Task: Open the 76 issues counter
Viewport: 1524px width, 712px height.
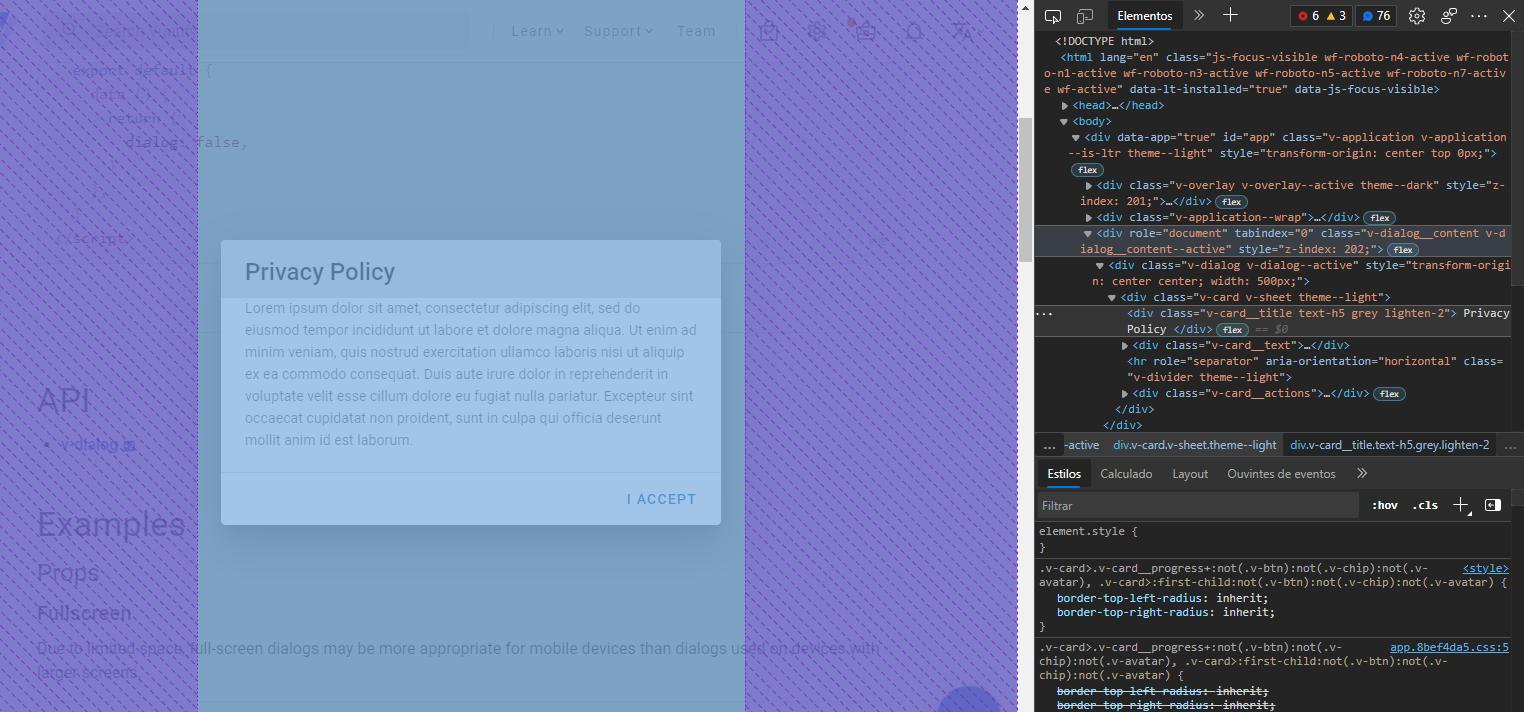Action: [x=1376, y=16]
